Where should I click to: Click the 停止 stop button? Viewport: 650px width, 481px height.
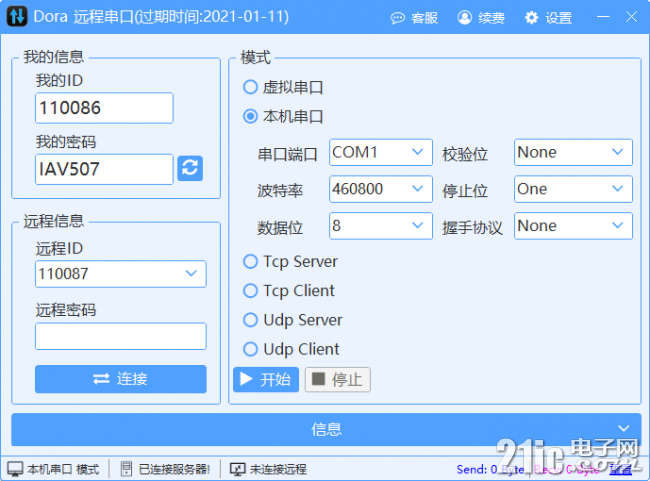(338, 379)
